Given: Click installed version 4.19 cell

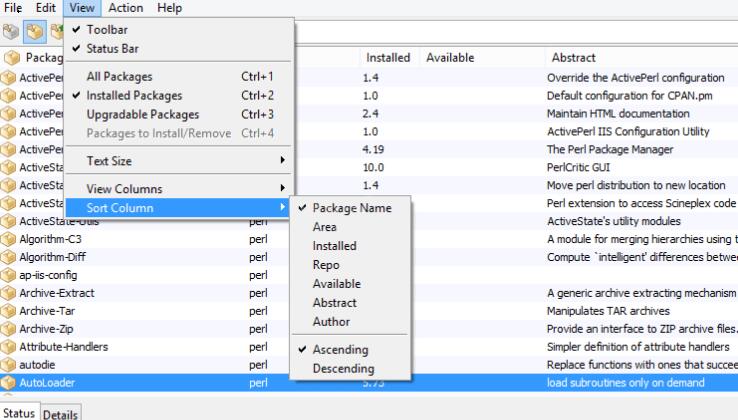Looking at the screenshot, I should click(x=373, y=150).
